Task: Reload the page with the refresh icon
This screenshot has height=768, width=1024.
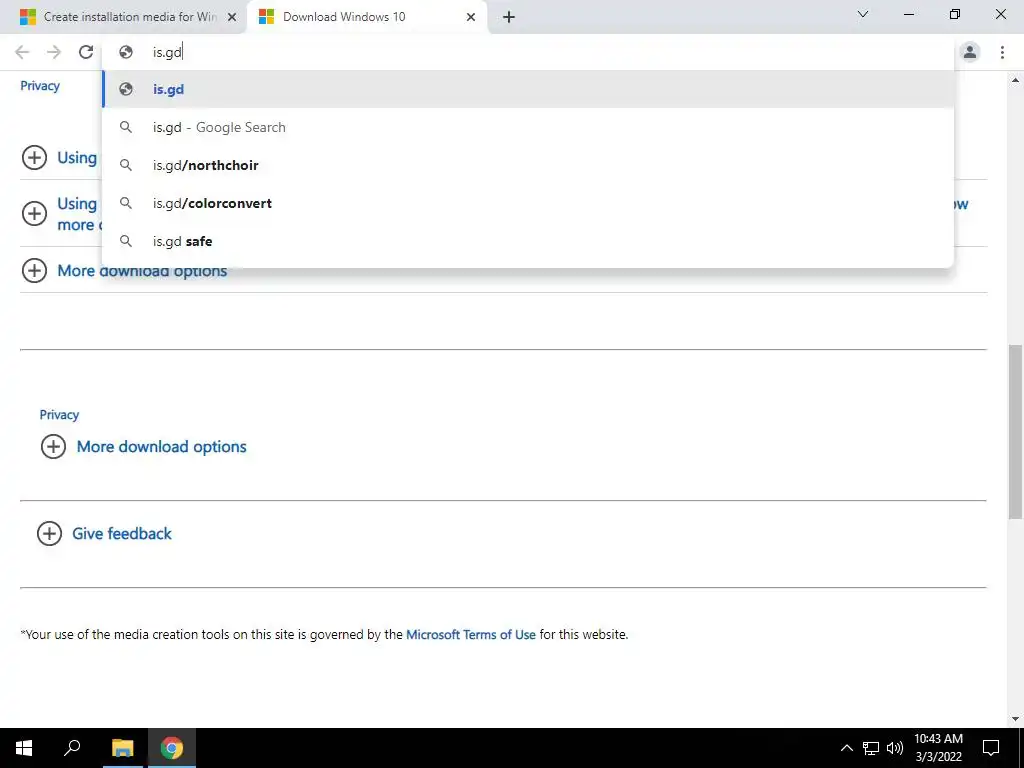Action: click(x=86, y=52)
